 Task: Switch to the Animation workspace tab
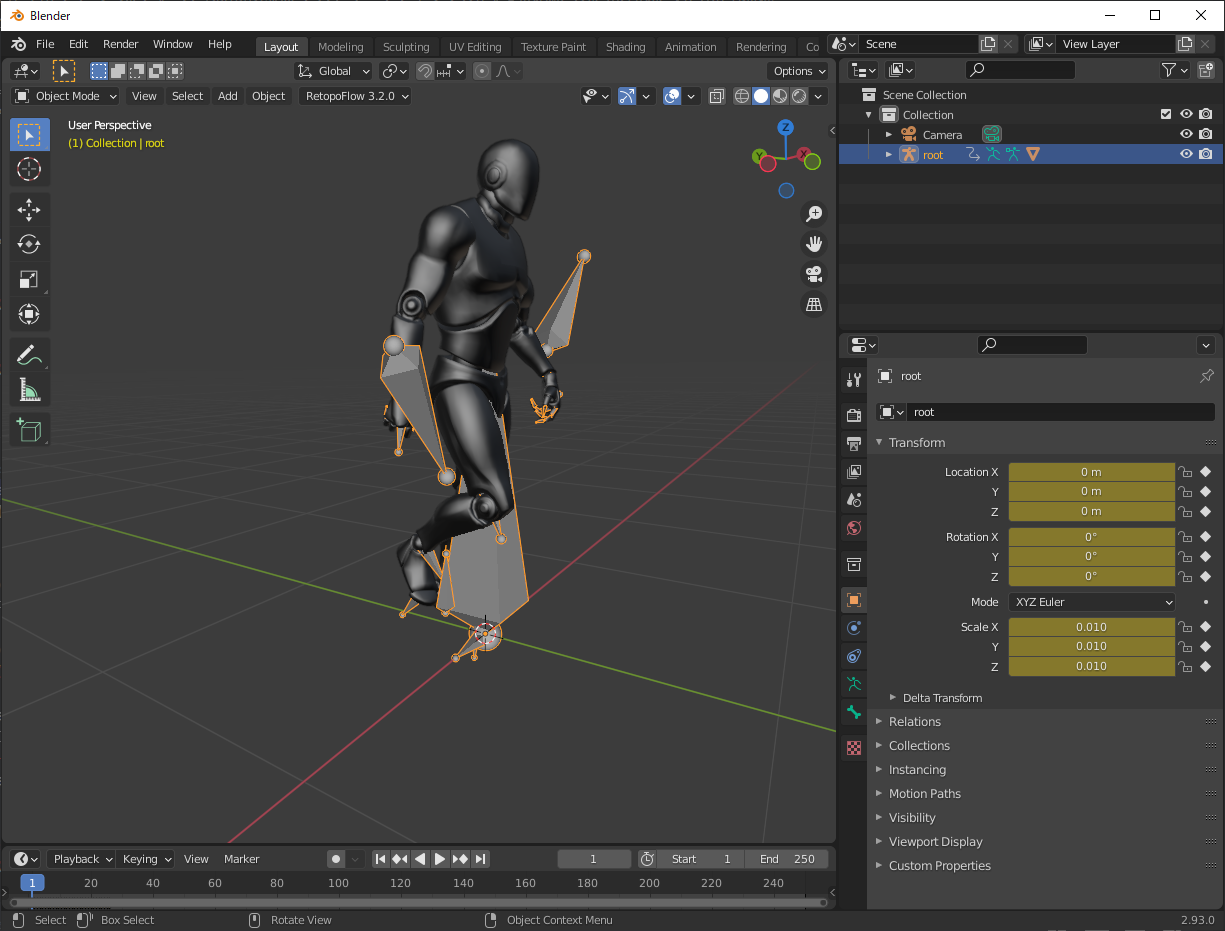pos(691,47)
